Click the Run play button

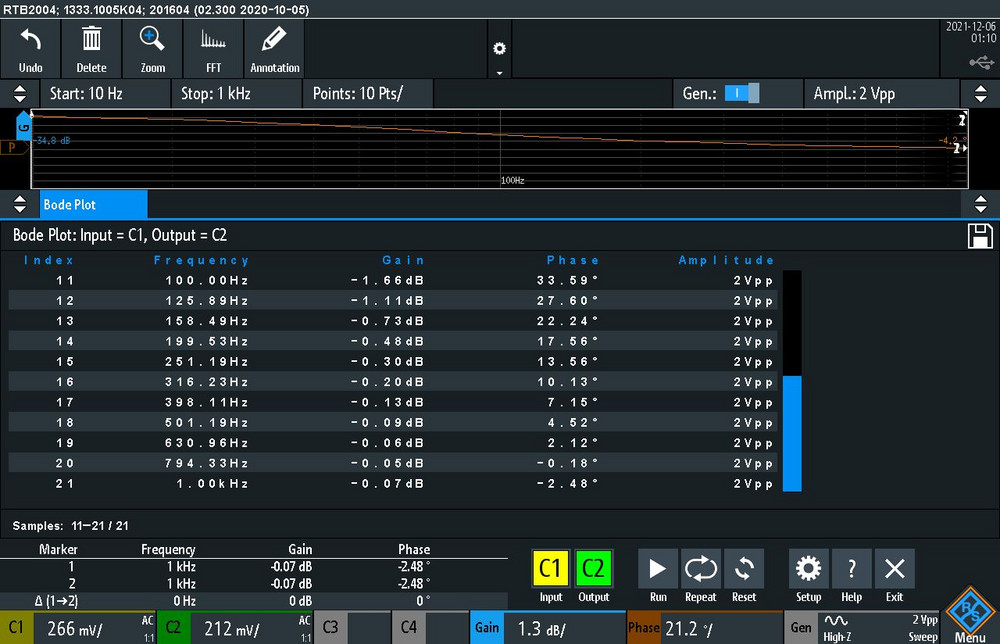click(658, 569)
